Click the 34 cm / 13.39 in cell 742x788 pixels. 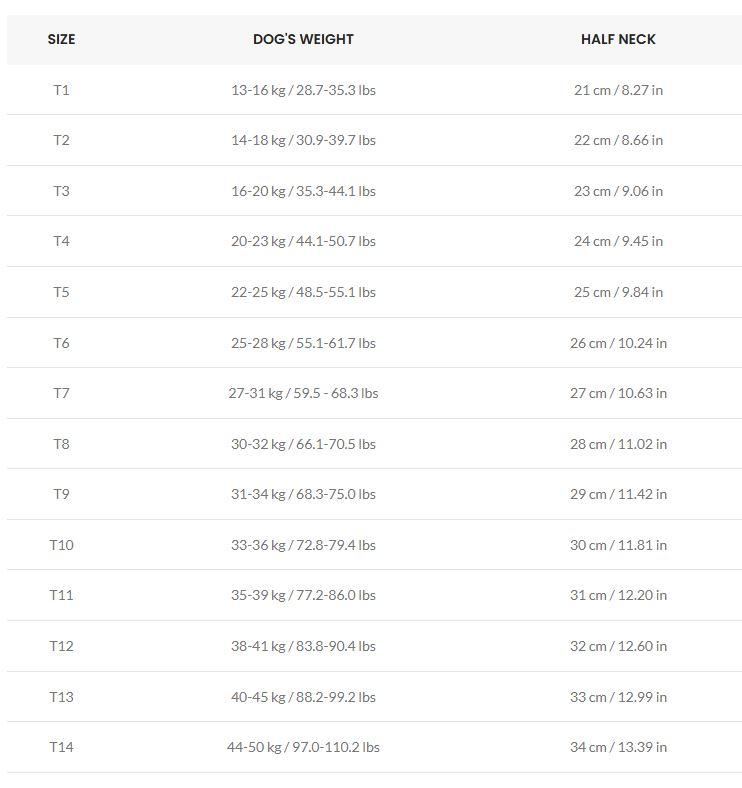[618, 747]
